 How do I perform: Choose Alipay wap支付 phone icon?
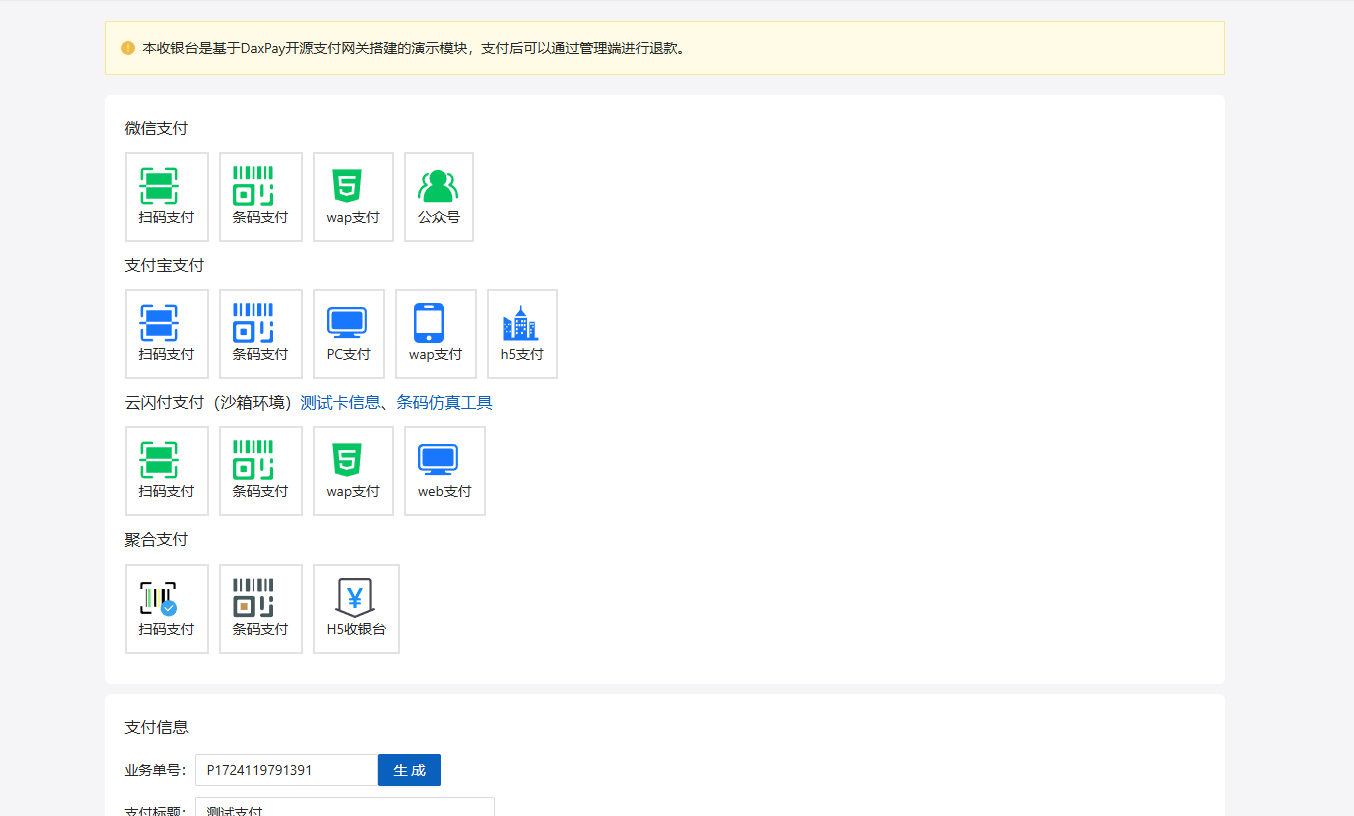click(436, 334)
